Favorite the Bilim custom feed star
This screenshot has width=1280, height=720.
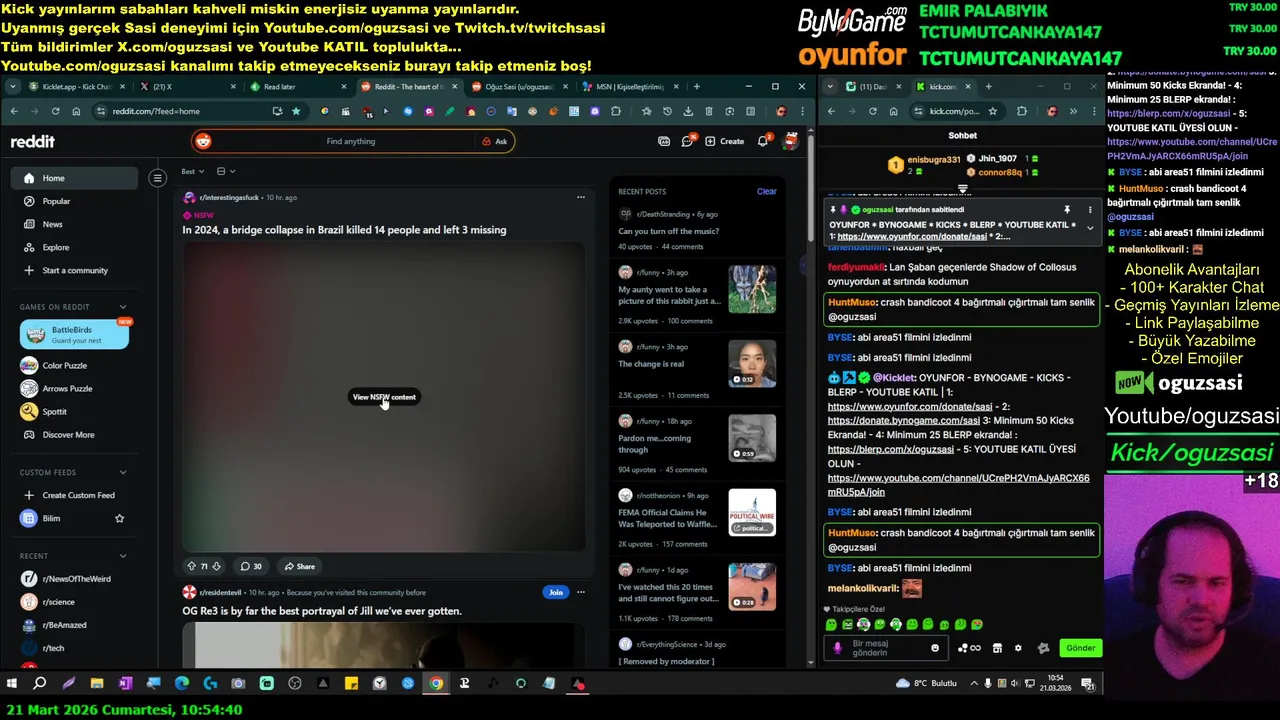pos(120,518)
